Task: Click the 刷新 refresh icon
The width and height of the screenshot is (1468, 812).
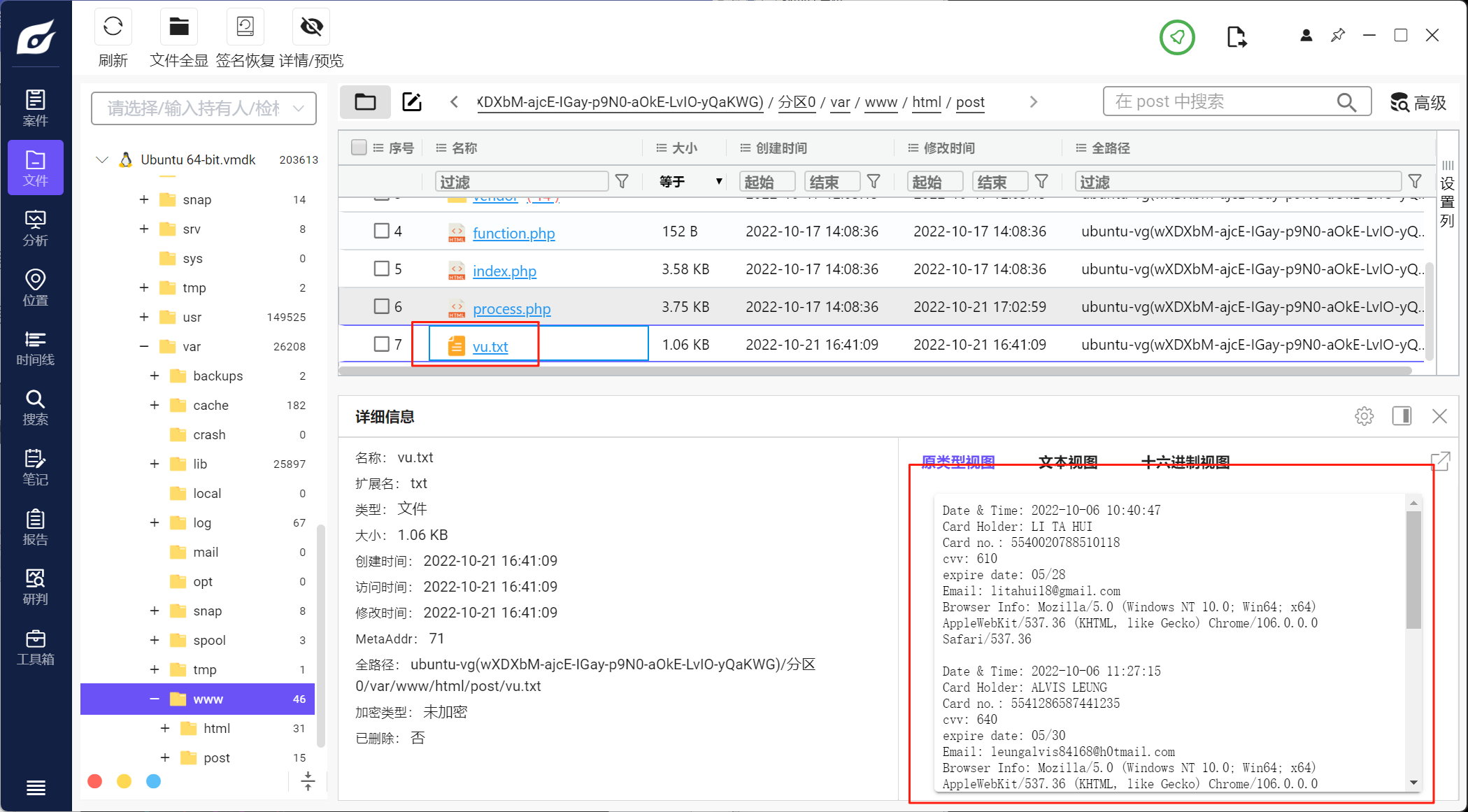Action: [x=113, y=27]
